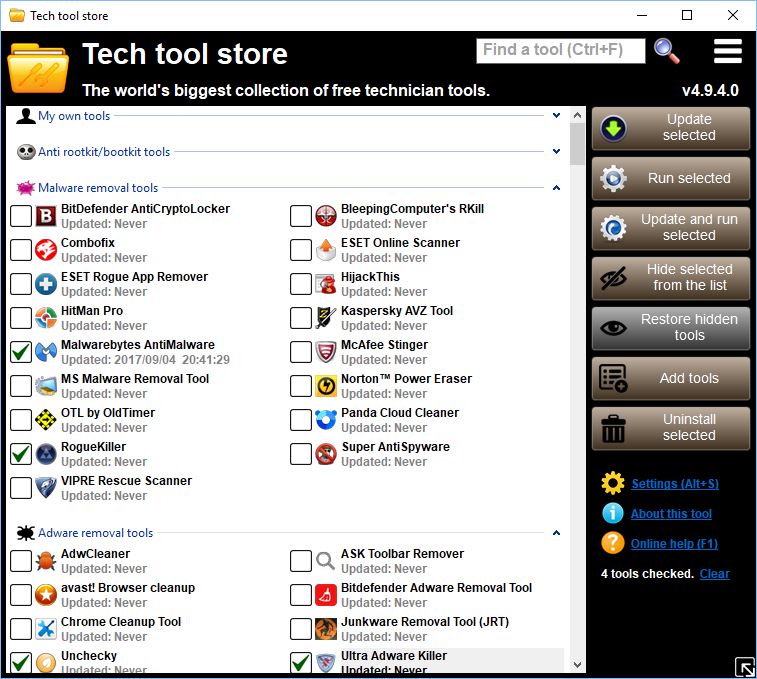
Task: Select the ESET Online Scanner name
Action: 400,242
